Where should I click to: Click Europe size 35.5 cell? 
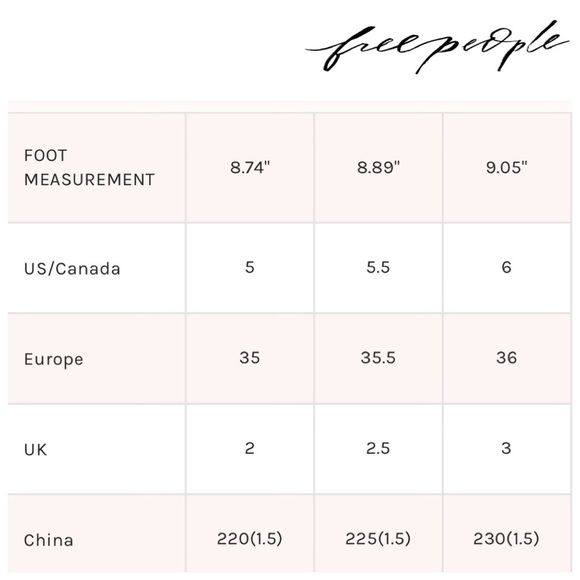click(378, 358)
